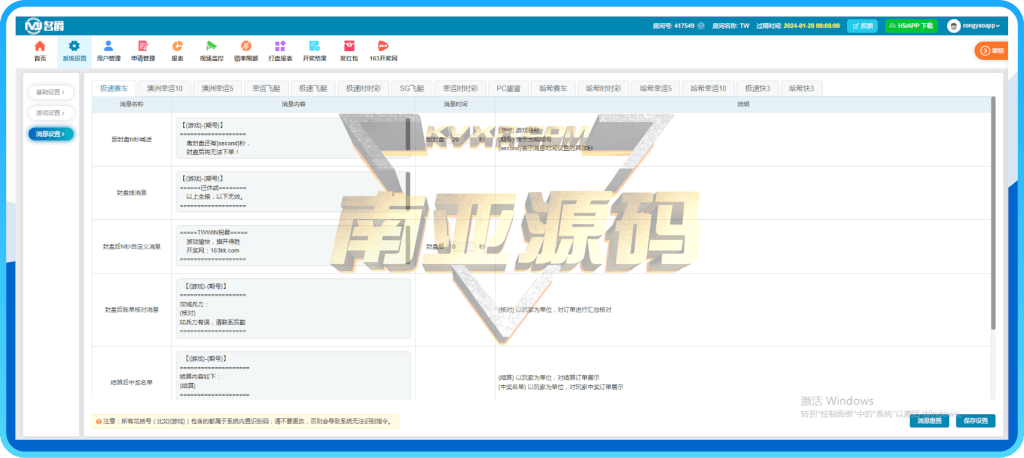
Task: Expand the 游戏设置 sidebar section
Action: click(x=50, y=113)
